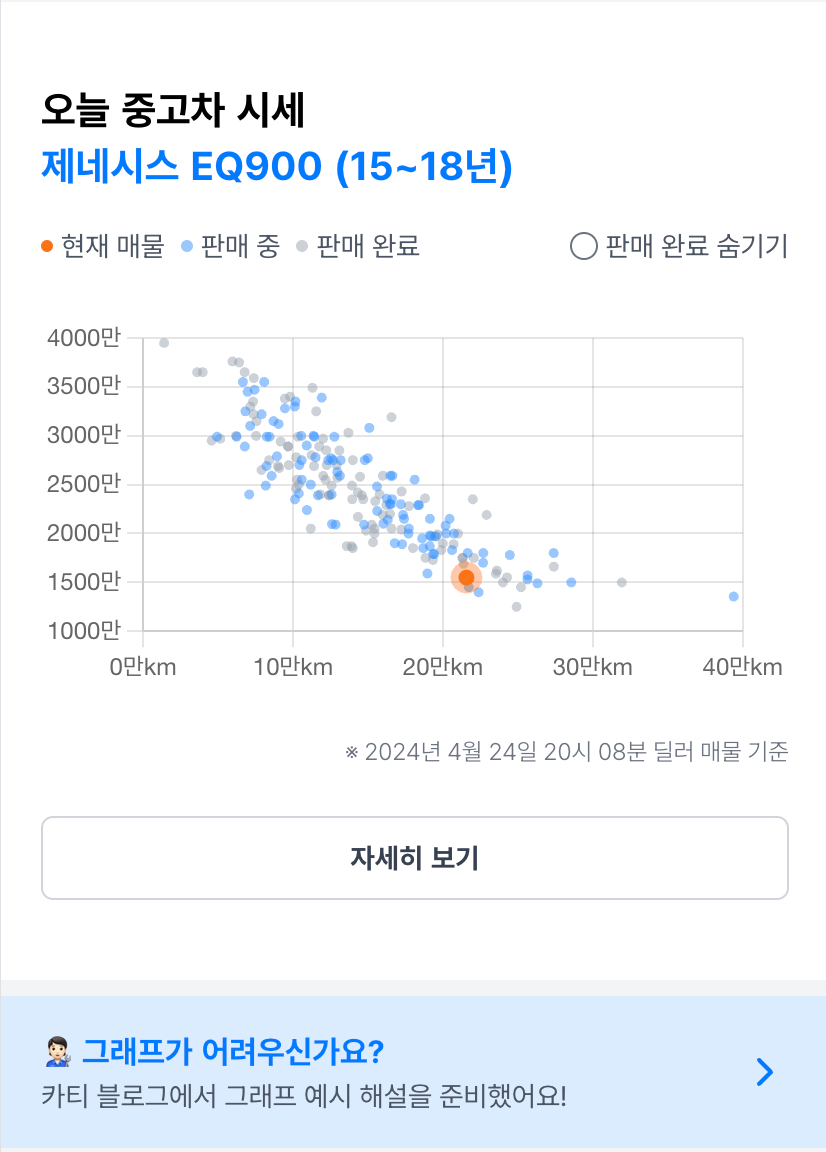This screenshot has height=1152, width=826.
Task: Open the 그래프가 어려우신가요? banner link
Action: pos(413,1072)
